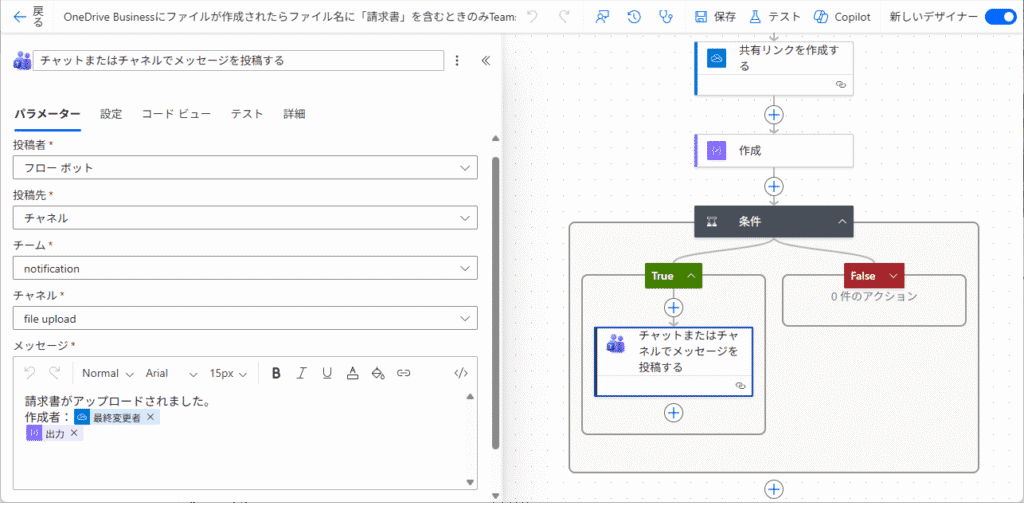Screen dimensions: 1024x506
Task: Remove the 出力 dynamic token
Action: [74, 433]
